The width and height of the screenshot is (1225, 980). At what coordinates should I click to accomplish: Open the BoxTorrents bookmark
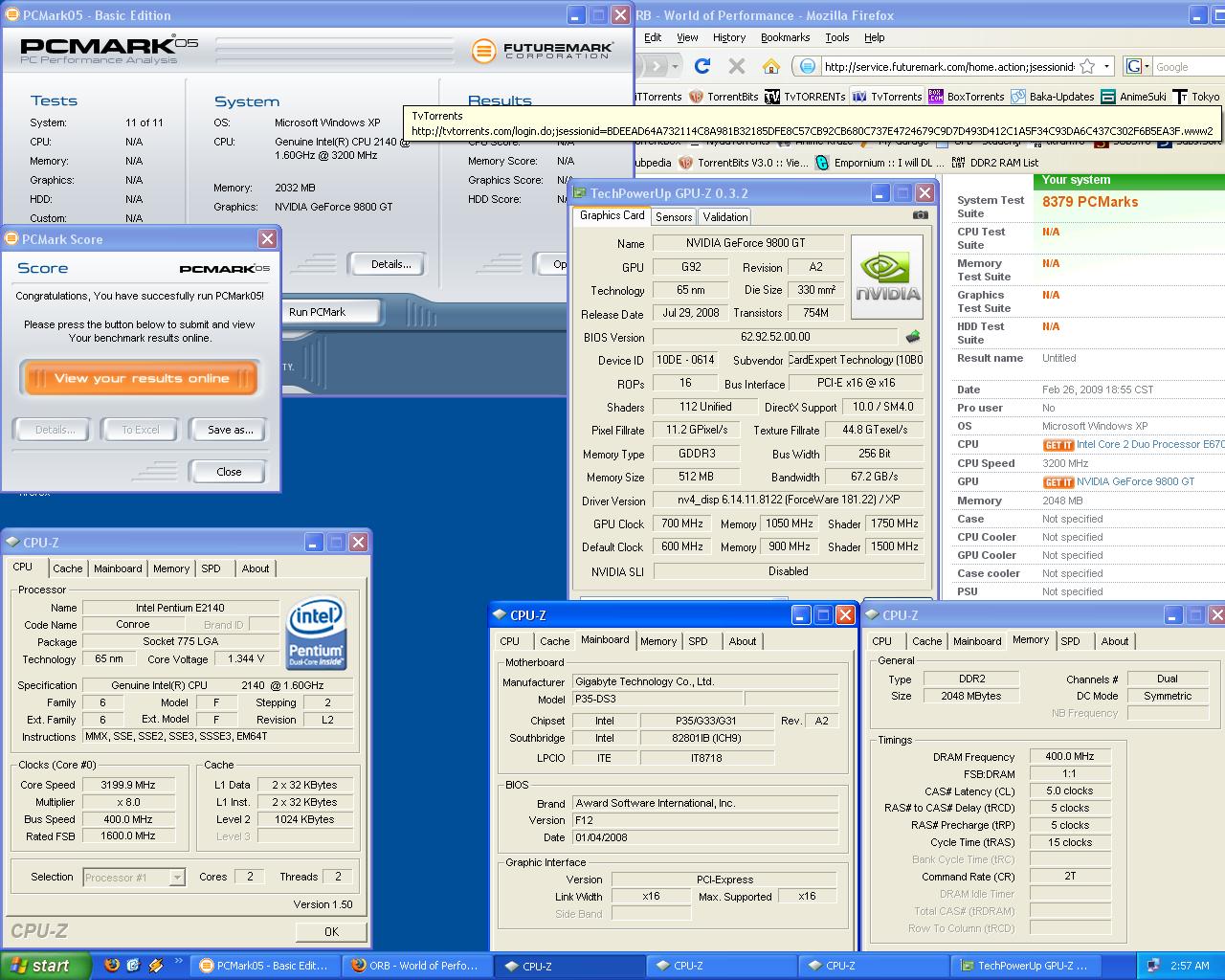(967, 97)
